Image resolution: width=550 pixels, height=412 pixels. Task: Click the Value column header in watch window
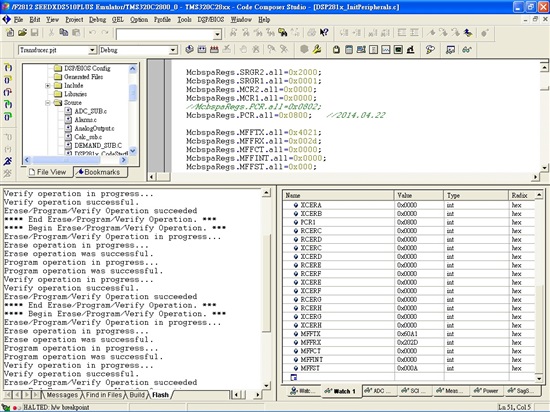click(419, 195)
